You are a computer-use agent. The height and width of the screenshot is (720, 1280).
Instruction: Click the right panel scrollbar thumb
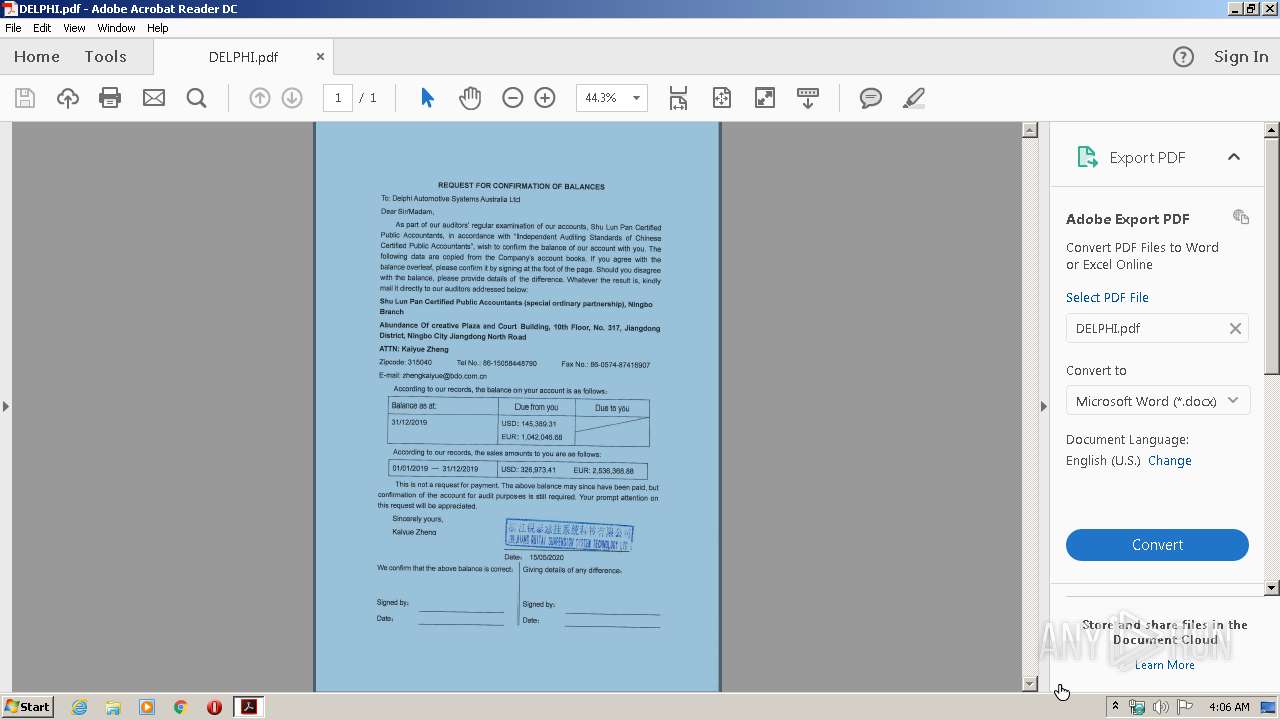[1272, 255]
